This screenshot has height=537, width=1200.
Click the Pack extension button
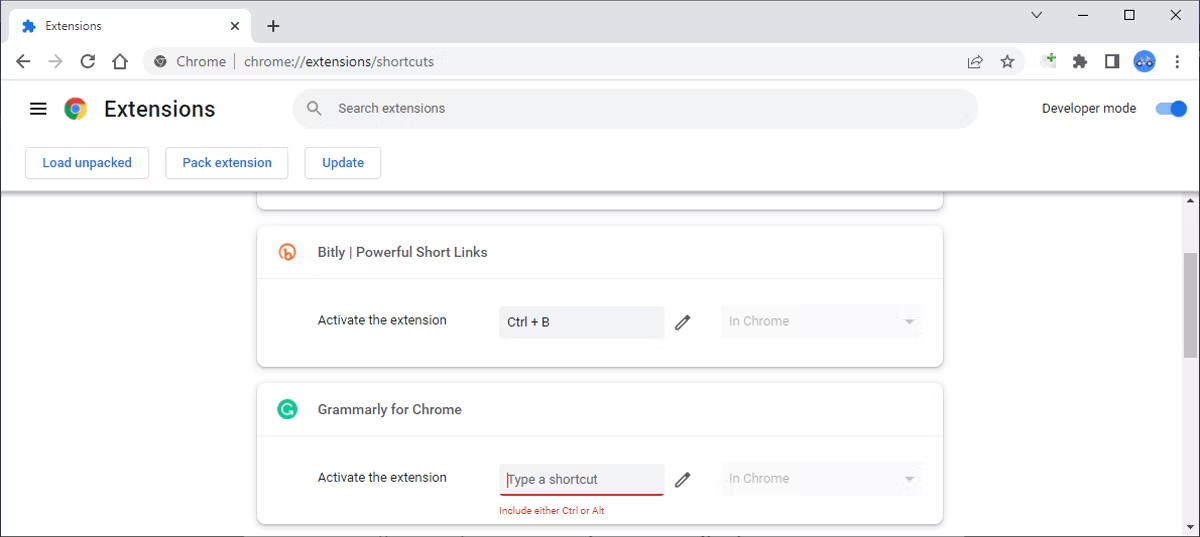[x=227, y=163]
